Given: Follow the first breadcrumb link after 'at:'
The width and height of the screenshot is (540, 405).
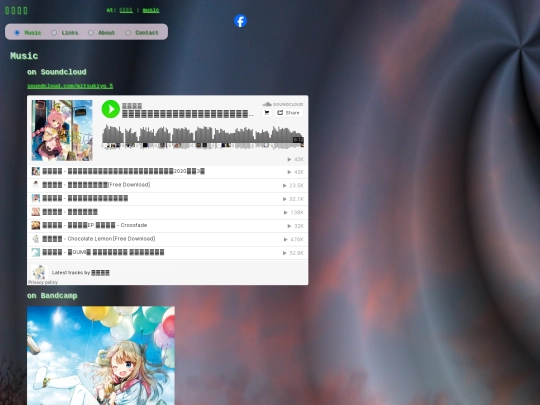Looking at the screenshot, I should [126, 10].
